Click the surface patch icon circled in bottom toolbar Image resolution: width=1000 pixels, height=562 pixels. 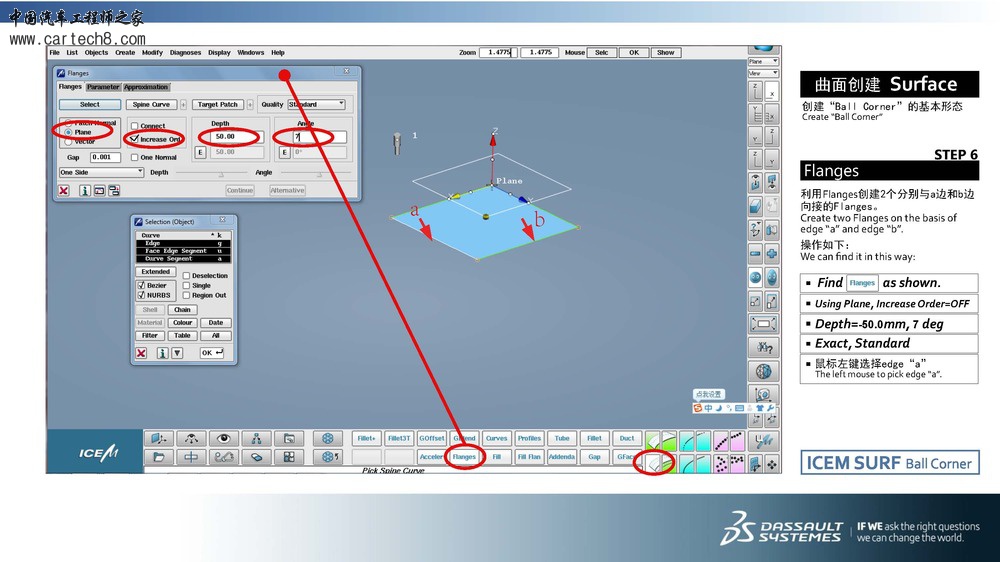pos(655,463)
